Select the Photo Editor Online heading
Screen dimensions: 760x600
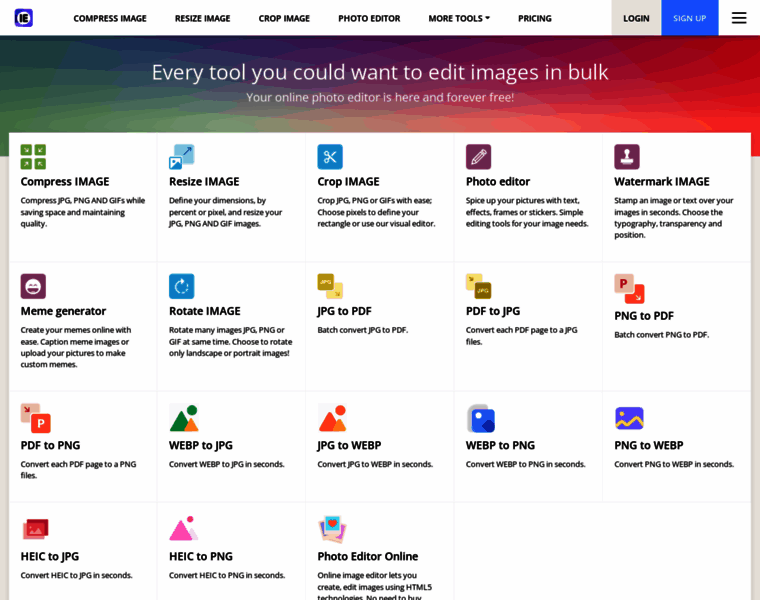[368, 556]
